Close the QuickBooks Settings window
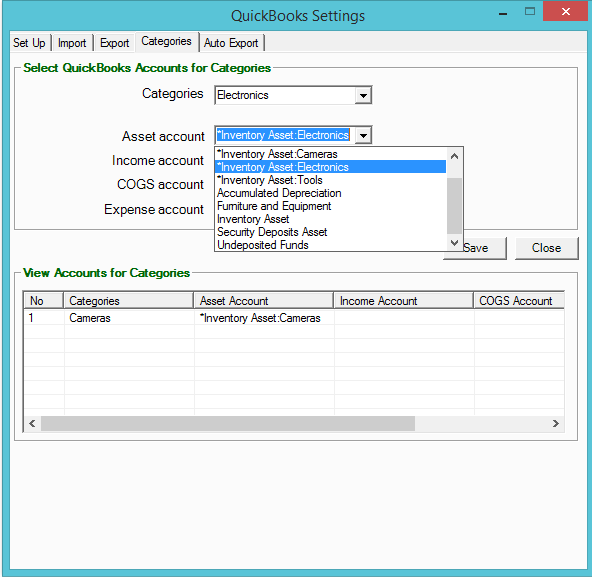This screenshot has height=577, width=592. 566,12
